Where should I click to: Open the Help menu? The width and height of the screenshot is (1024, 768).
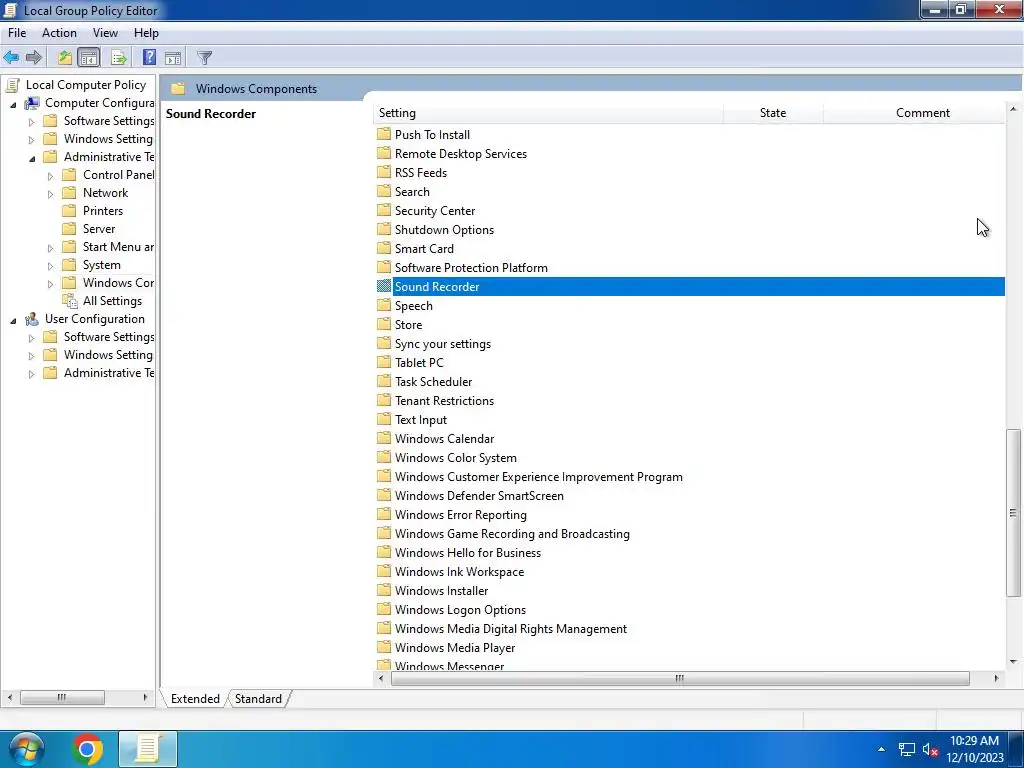coord(146,33)
